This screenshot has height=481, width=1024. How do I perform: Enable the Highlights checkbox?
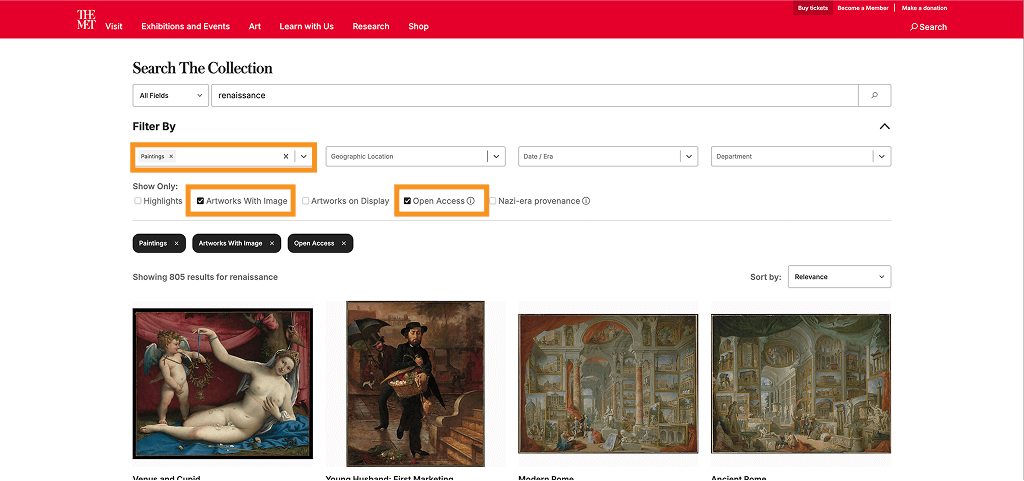tap(138, 201)
